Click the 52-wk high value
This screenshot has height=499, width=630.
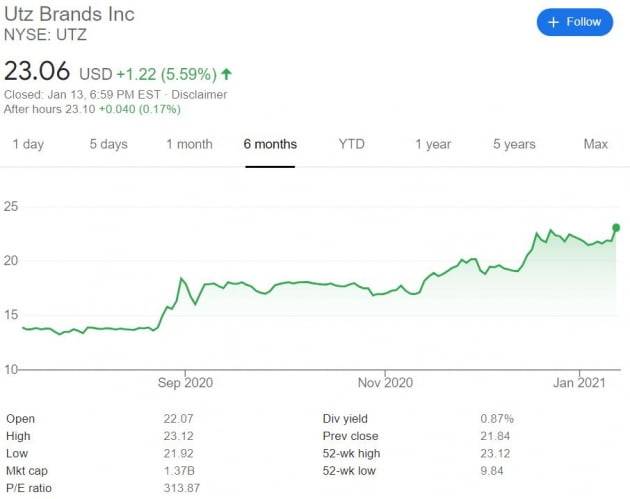coord(496,452)
